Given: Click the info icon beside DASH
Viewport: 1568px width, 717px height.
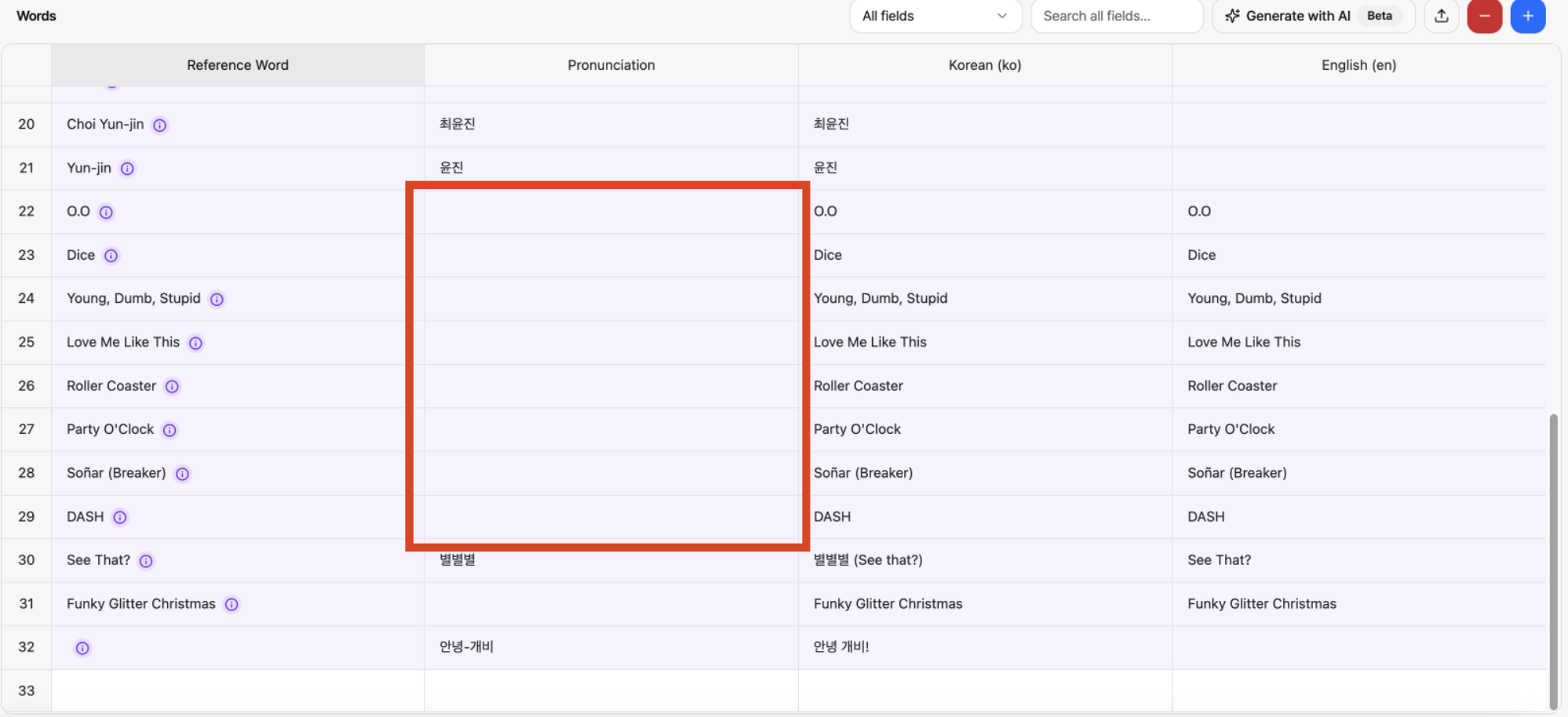Looking at the screenshot, I should (119, 517).
